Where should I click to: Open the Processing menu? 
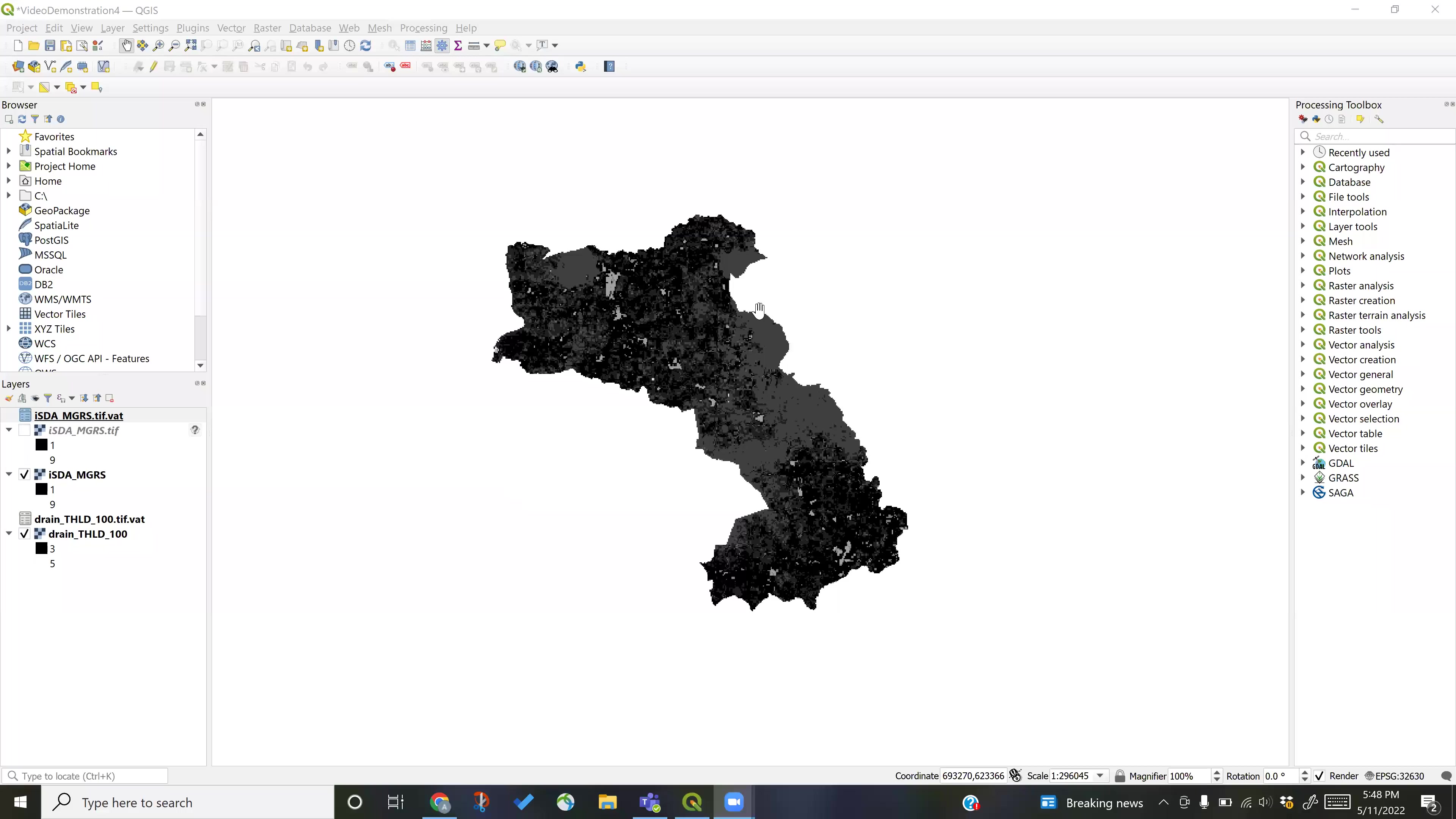click(424, 28)
